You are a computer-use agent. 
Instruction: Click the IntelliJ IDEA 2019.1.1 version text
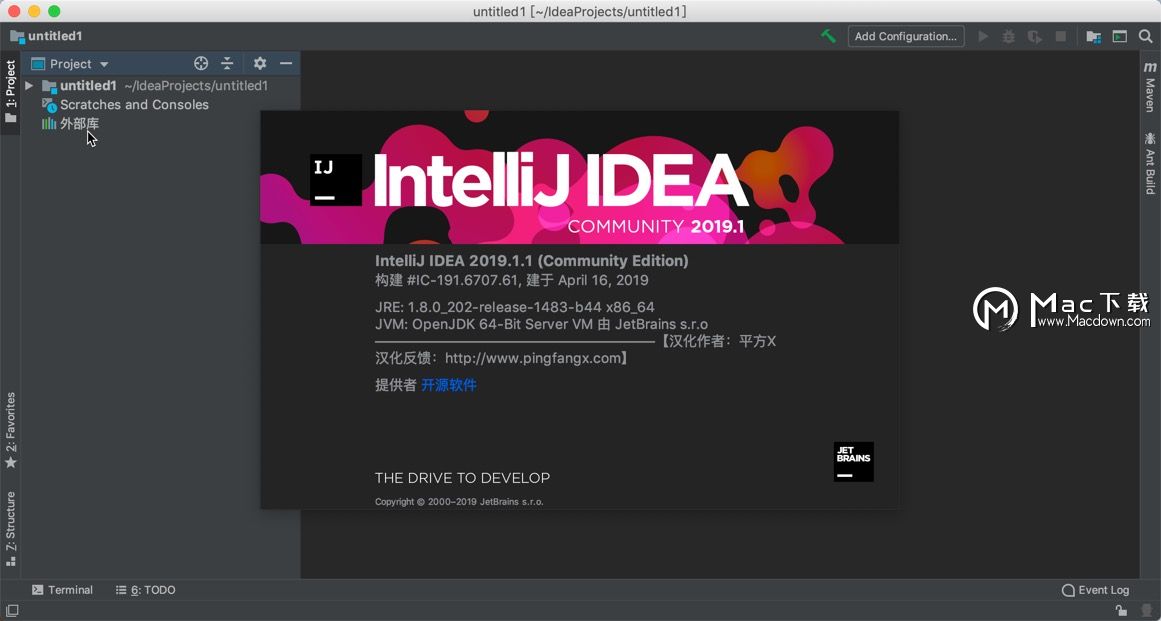point(532,261)
